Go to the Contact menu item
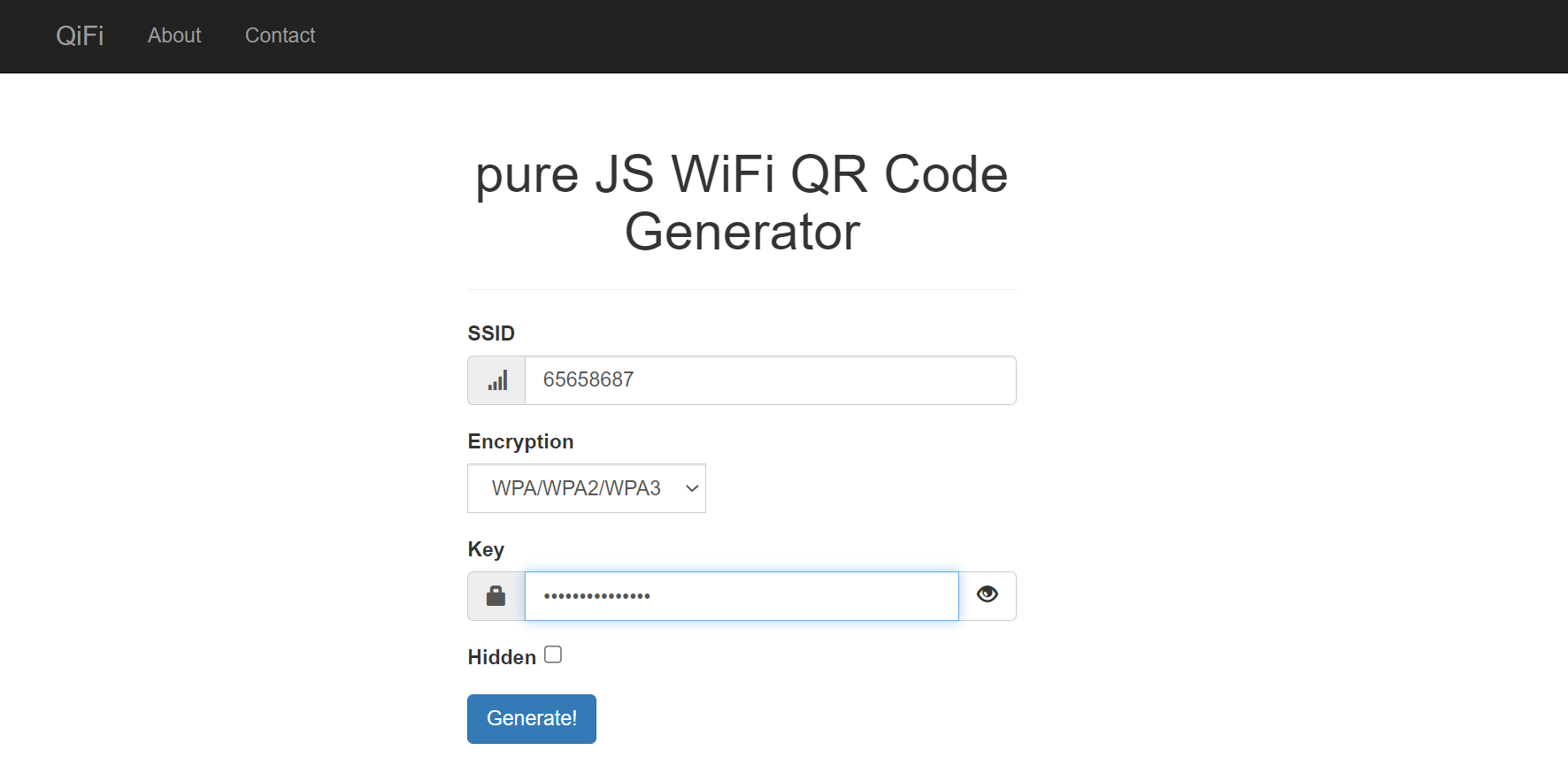The height and width of the screenshot is (758, 1568). 280,35
